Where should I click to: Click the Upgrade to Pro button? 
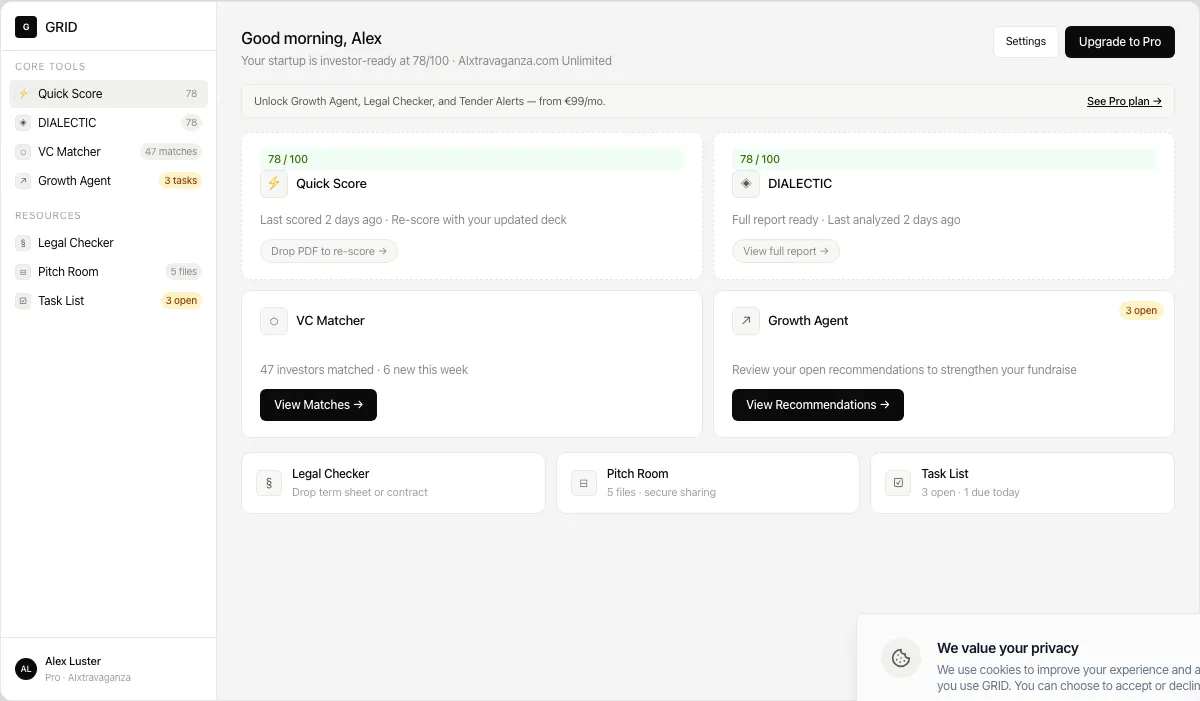1119,42
